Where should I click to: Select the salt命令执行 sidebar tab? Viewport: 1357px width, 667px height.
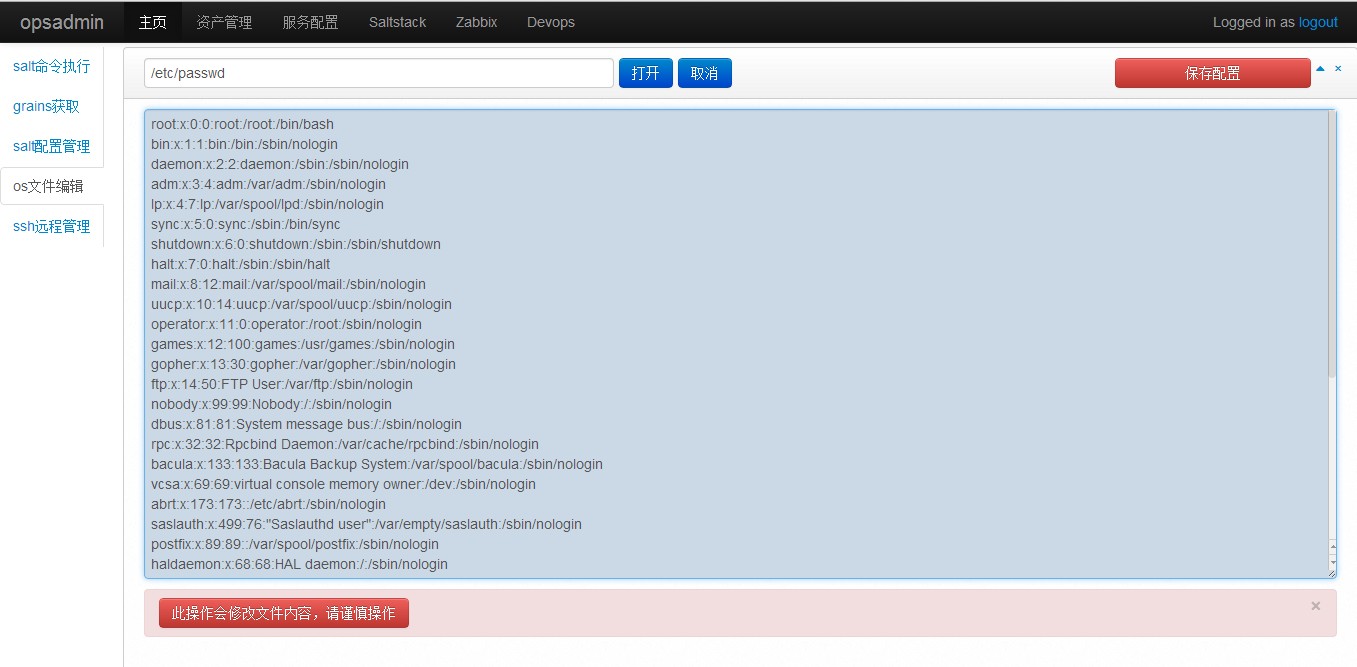(x=52, y=66)
